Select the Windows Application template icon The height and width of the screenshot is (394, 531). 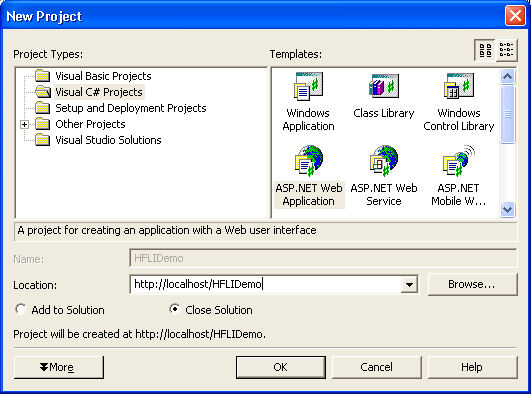tap(308, 86)
